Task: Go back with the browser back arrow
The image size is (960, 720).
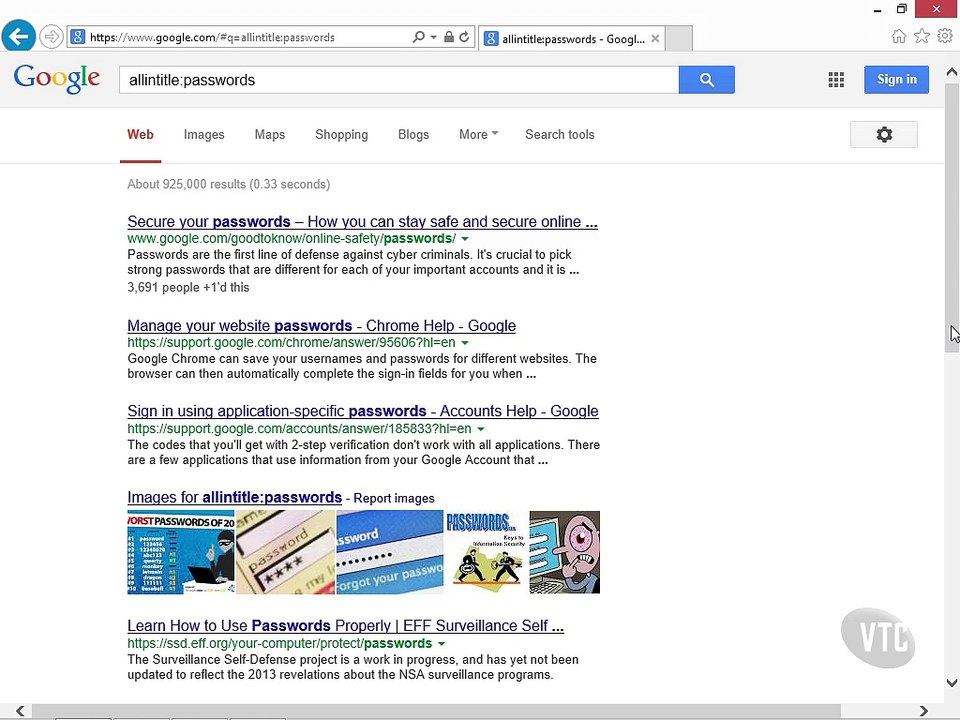Action: click(18, 37)
